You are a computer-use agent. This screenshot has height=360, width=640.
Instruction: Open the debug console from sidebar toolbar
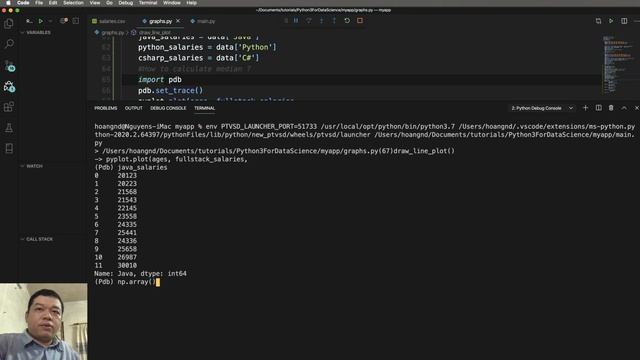click(76, 21)
